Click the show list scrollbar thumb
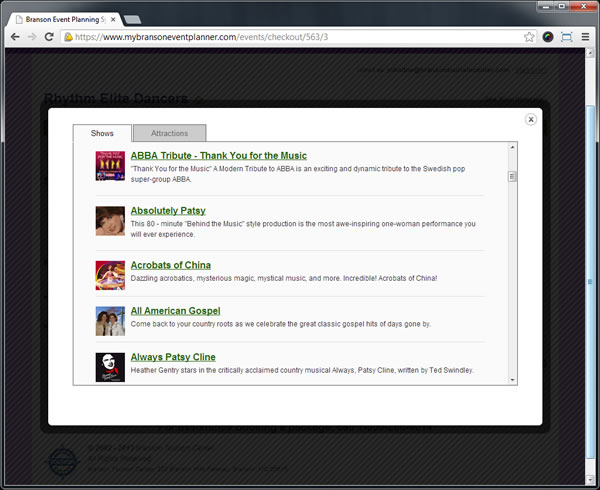Image resolution: width=600 pixels, height=490 pixels. click(x=512, y=176)
